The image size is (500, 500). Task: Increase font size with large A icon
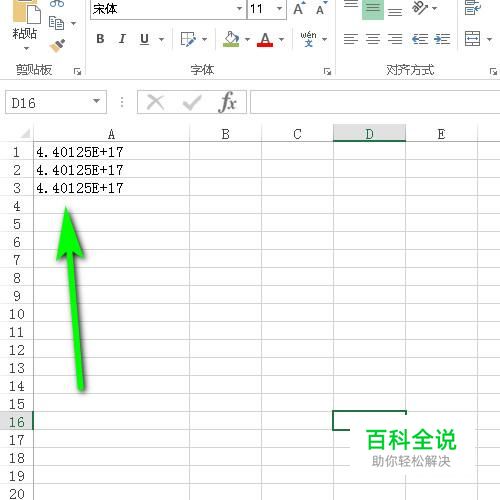coord(299,8)
